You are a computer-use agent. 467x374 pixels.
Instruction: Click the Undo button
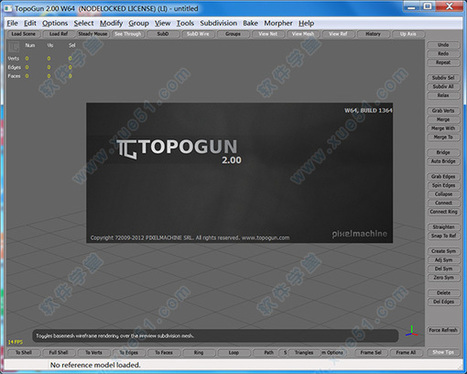coord(443,45)
